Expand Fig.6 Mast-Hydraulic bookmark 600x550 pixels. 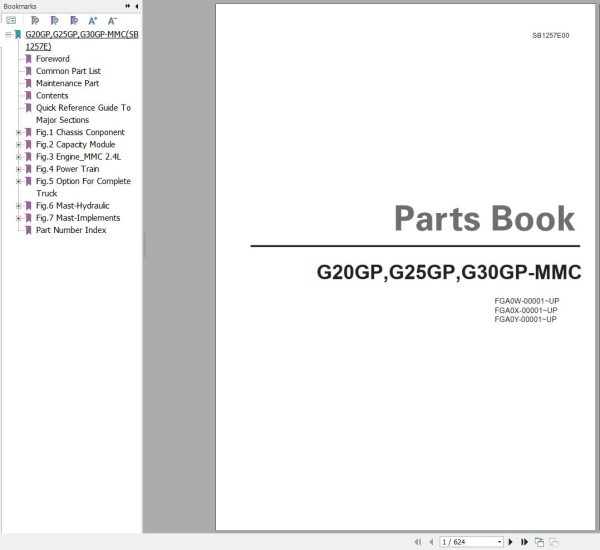tap(18, 206)
